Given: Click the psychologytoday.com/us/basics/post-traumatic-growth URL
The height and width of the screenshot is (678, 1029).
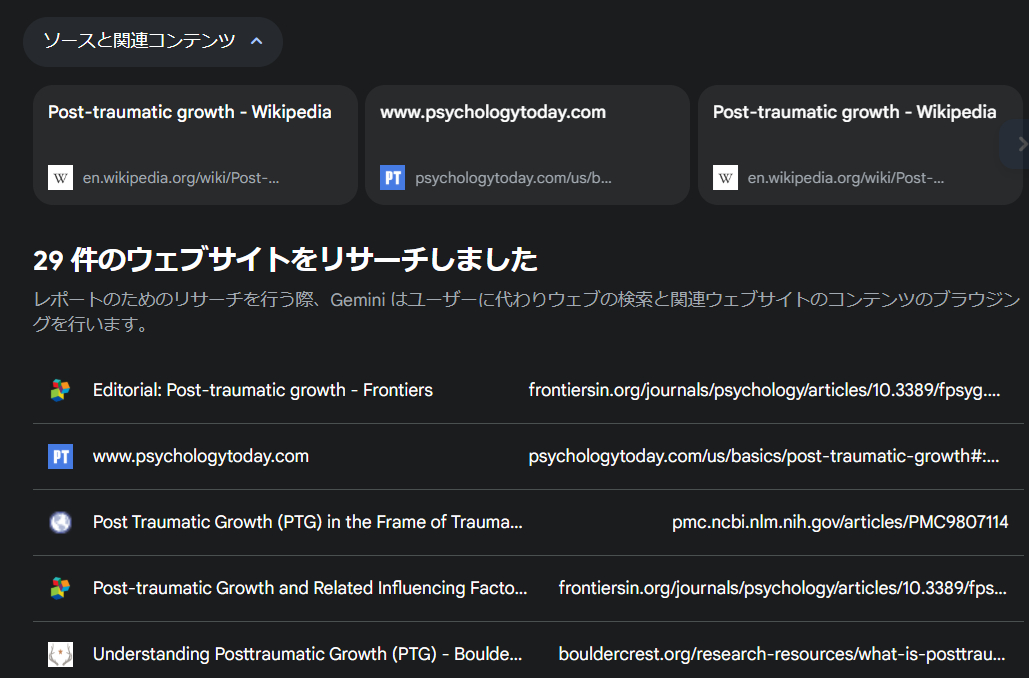Looking at the screenshot, I should pyautogui.click(x=764, y=456).
